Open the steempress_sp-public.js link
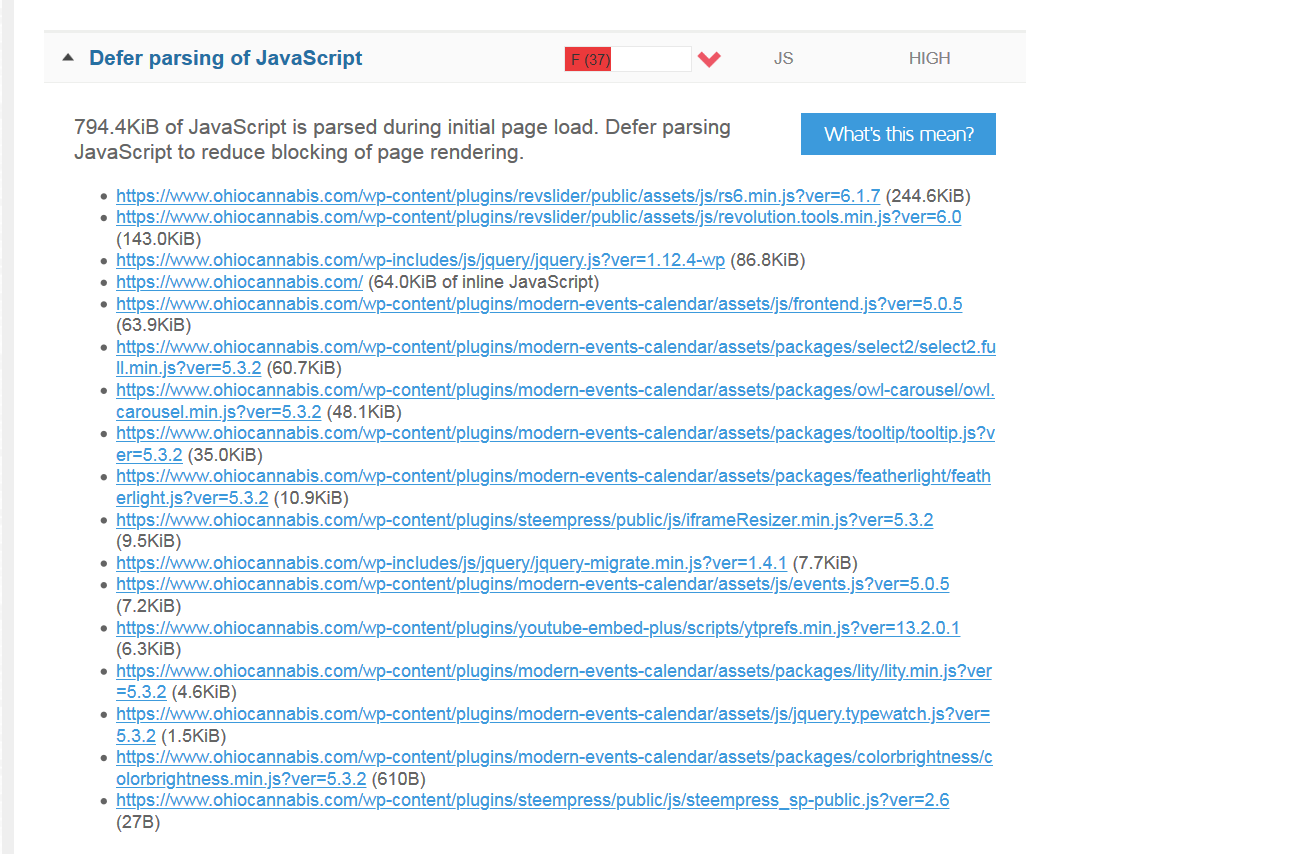The image size is (1312, 854). [x=532, y=800]
